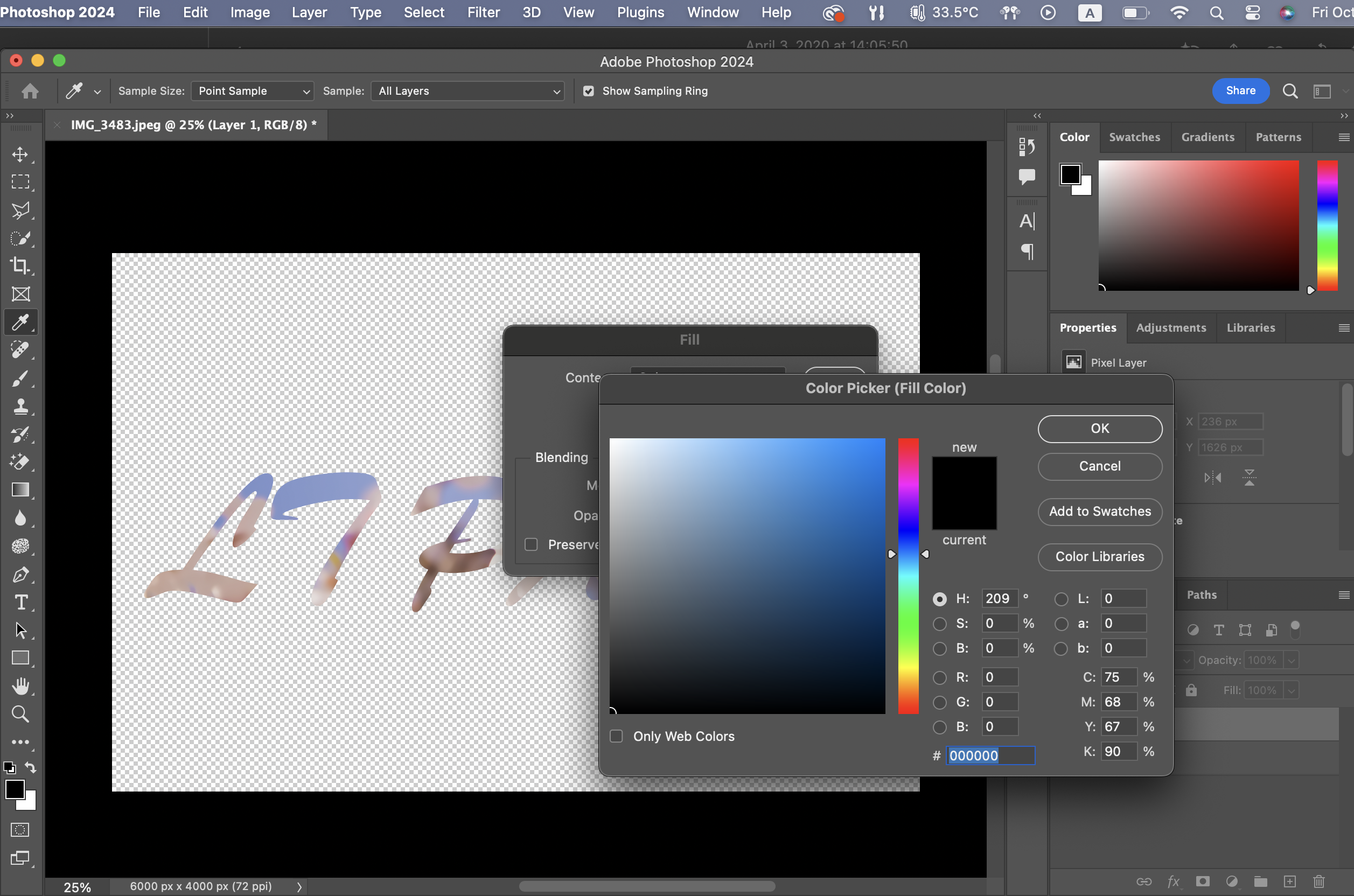This screenshot has width=1354, height=896.
Task: Open the Filter menu
Action: tap(483, 12)
